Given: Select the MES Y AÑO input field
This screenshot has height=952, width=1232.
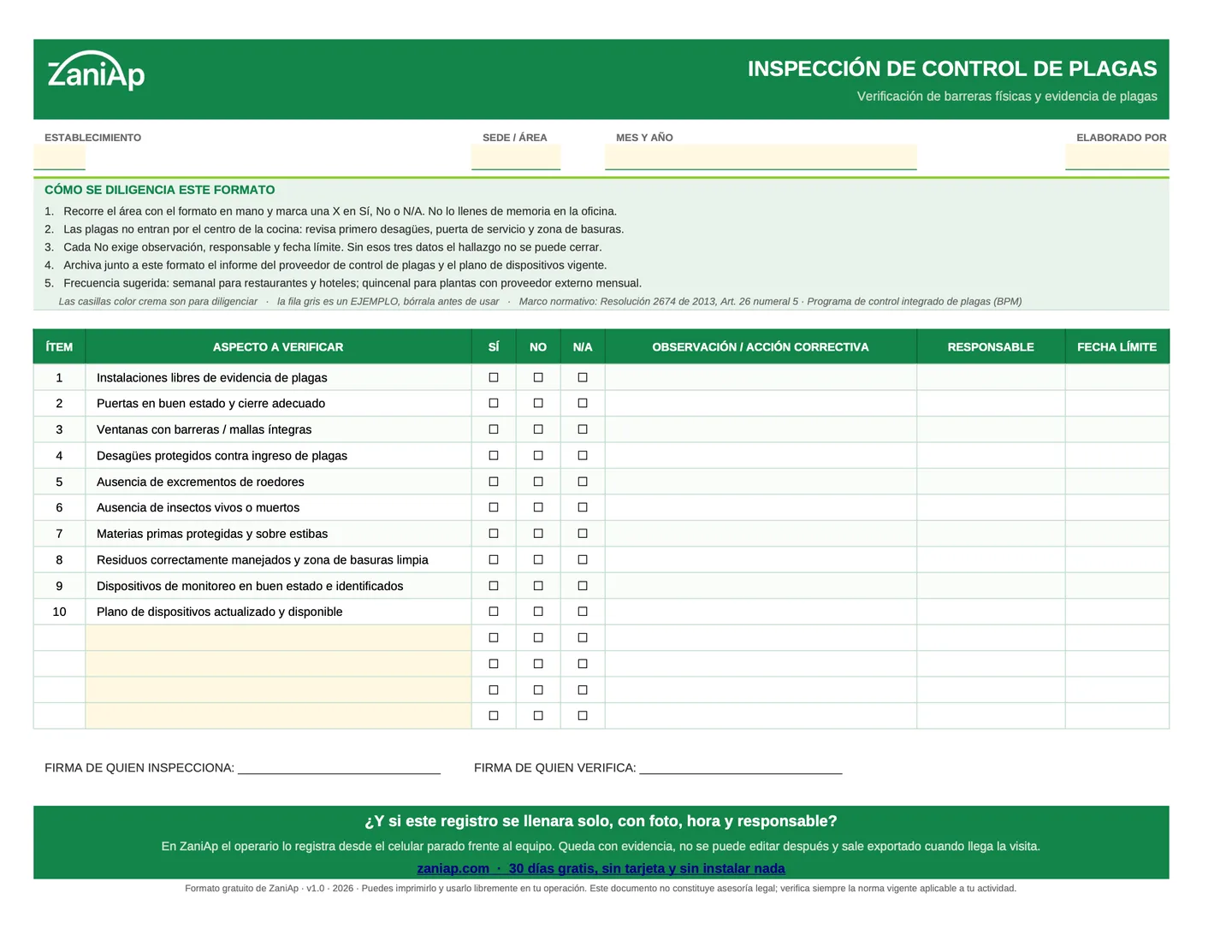Looking at the screenshot, I should [x=761, y=157].
